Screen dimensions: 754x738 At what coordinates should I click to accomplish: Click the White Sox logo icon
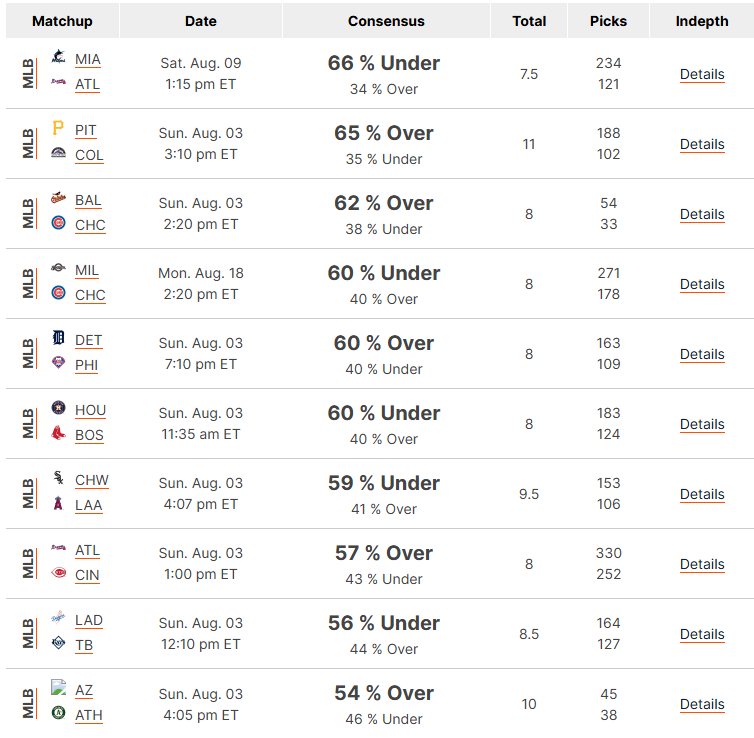coord(58,477)
